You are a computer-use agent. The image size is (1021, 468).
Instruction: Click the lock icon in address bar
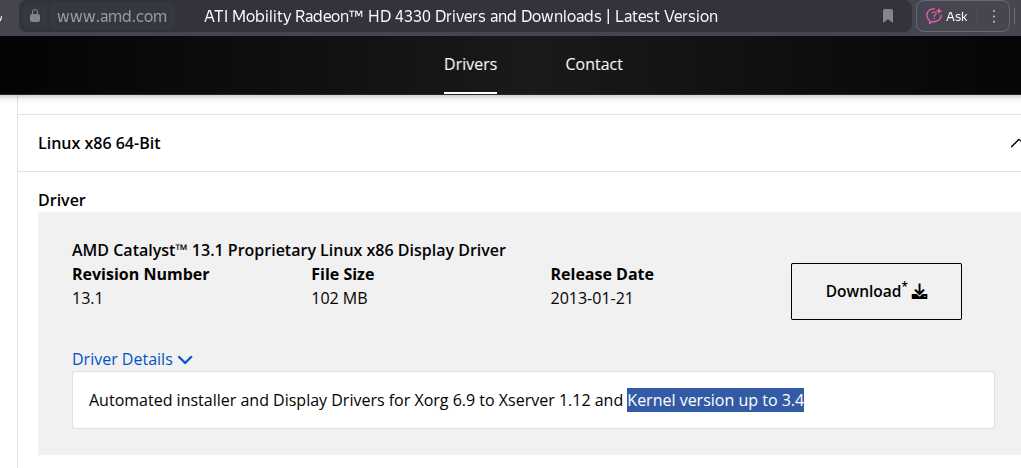[35, 16]
